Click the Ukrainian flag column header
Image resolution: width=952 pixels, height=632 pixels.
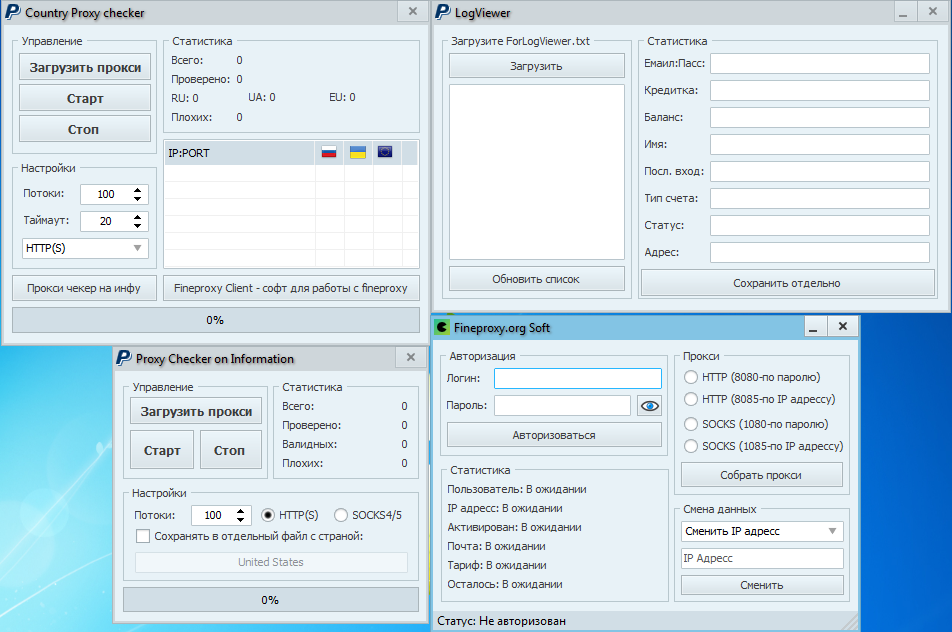(357, 153)
